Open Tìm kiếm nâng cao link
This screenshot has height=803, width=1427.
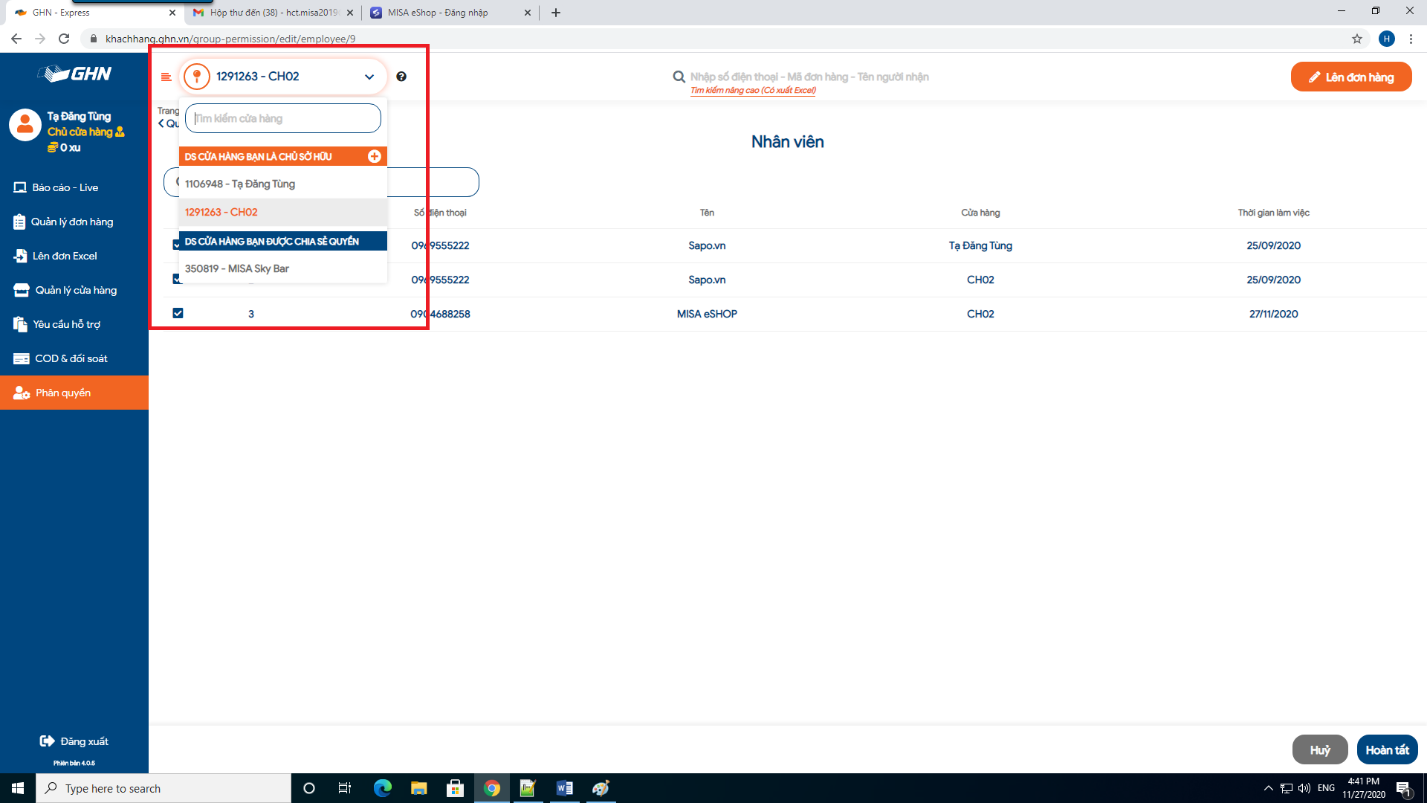(x=753, y=91)
